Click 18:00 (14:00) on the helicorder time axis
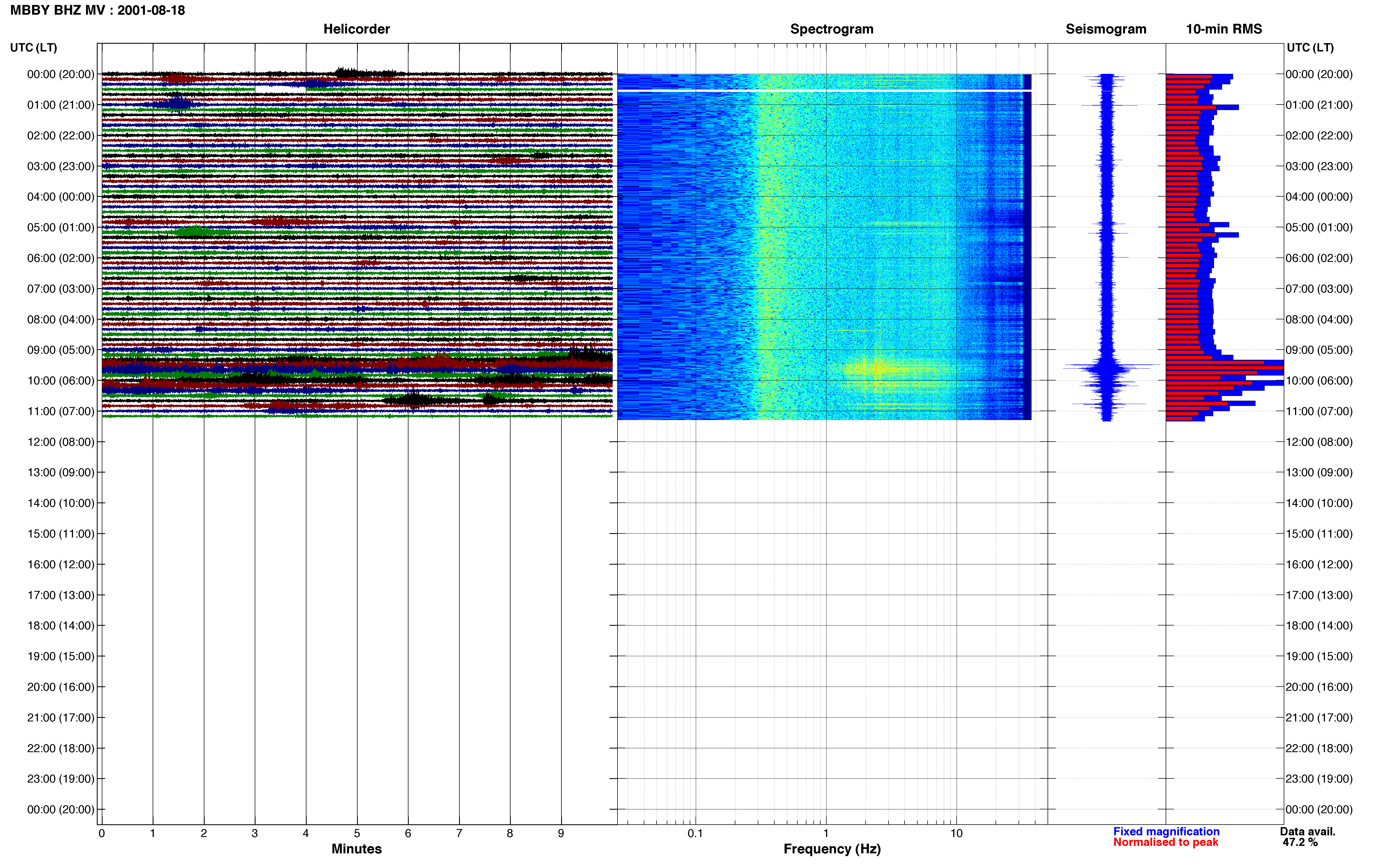 point(61,626)
